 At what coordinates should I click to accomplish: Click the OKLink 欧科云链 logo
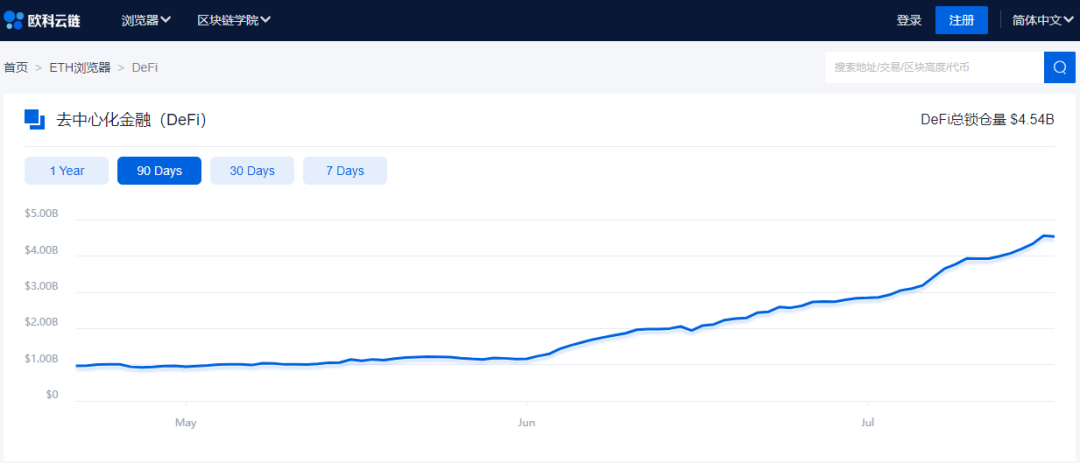tap(43, 20)
